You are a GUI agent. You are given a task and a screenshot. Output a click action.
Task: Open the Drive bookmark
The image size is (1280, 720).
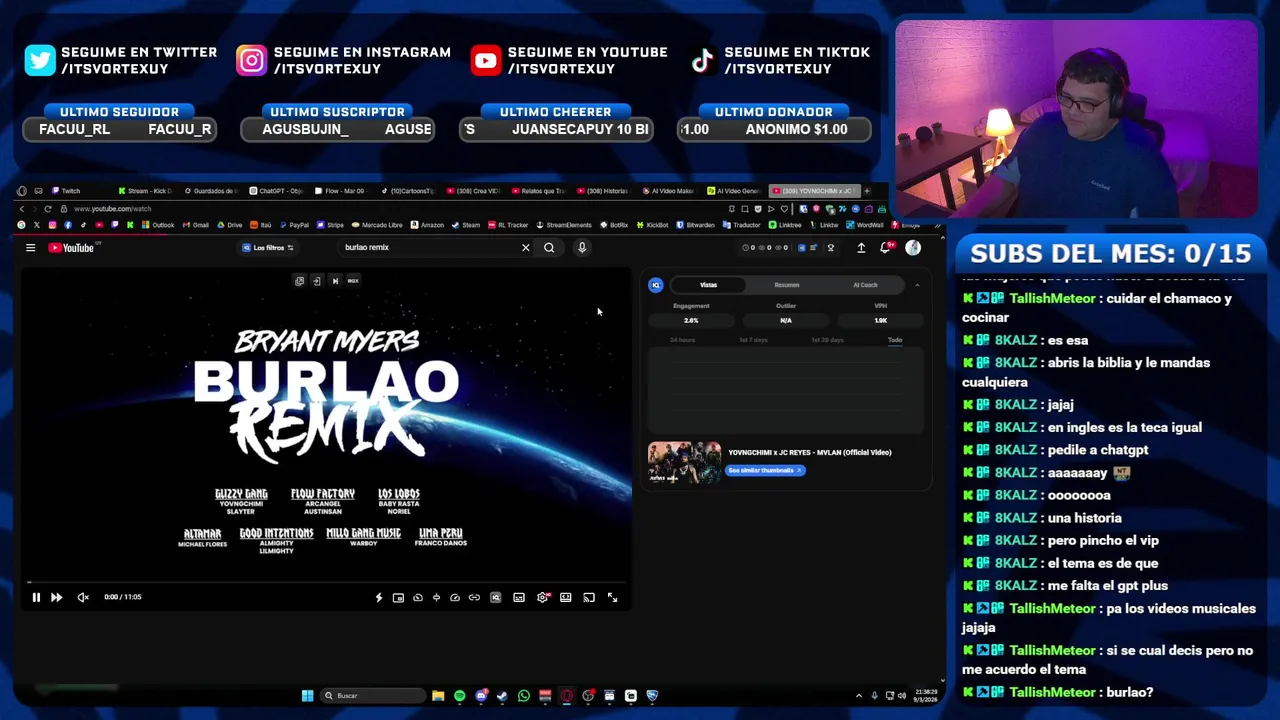click(x=229, y=225)
